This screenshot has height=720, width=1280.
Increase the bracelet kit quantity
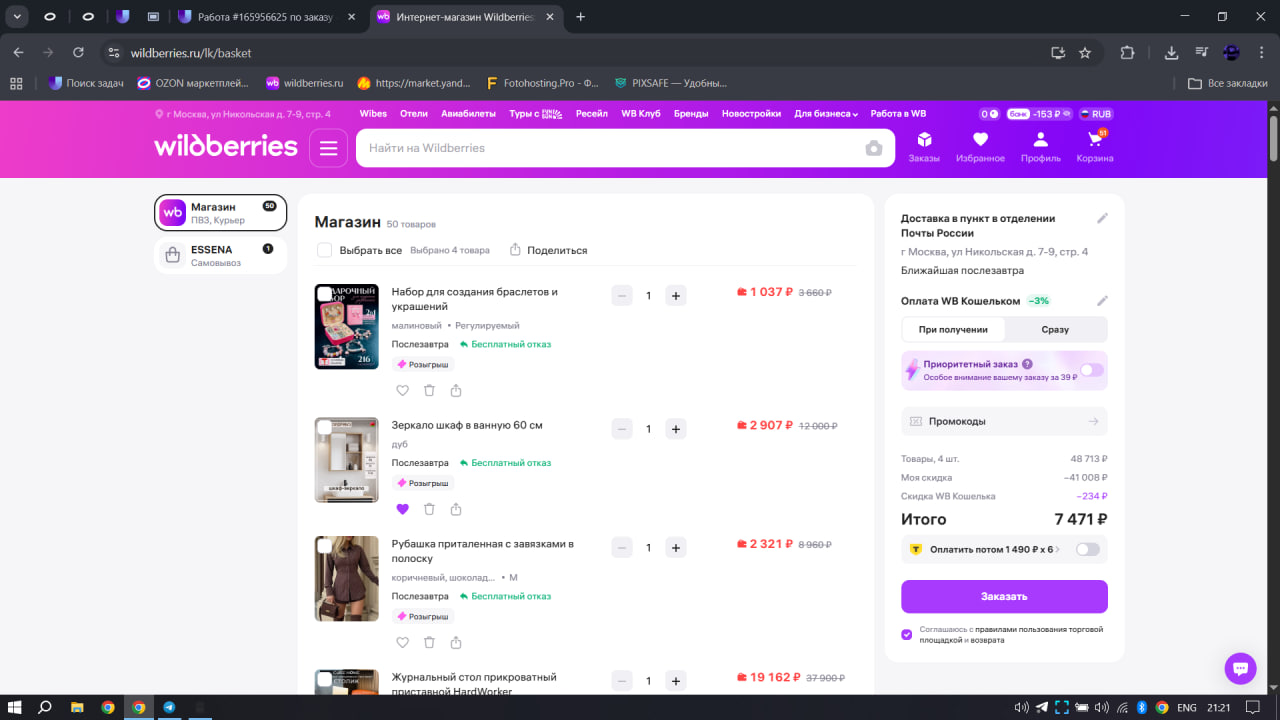pos(676,295)
